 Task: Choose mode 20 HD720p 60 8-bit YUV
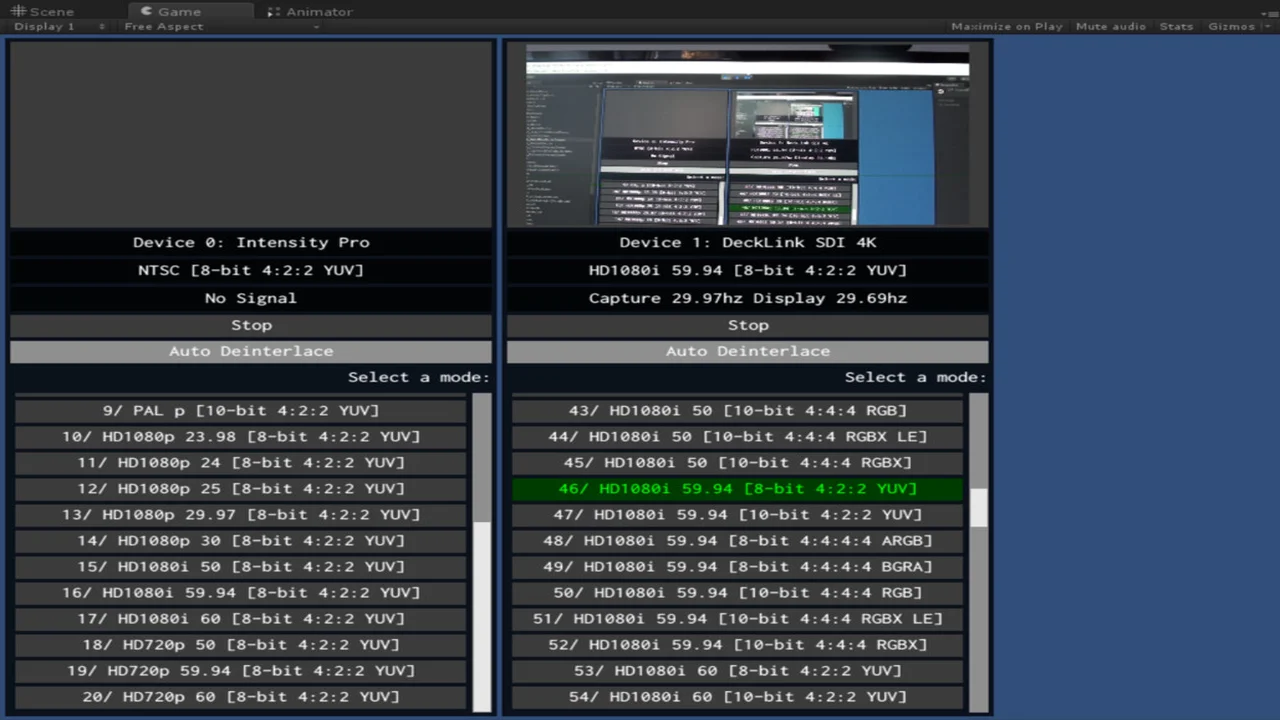[x=241, y=697]
